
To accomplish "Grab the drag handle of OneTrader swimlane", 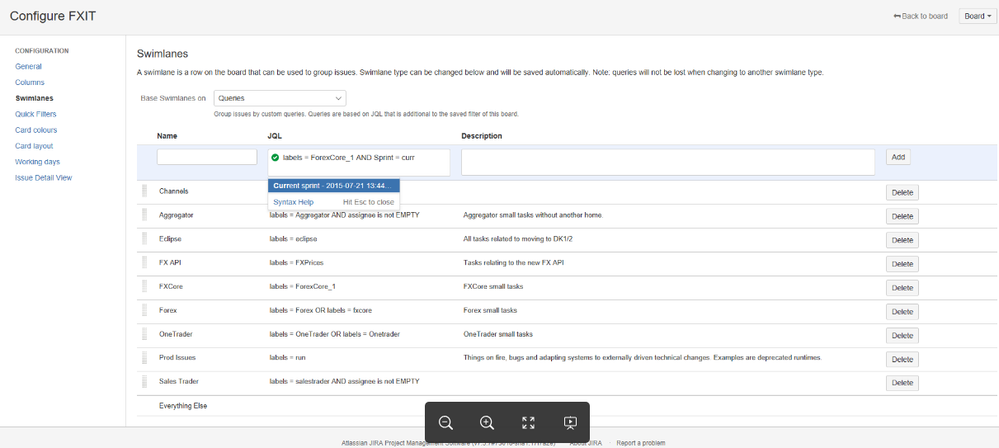I will pos(144,334).
